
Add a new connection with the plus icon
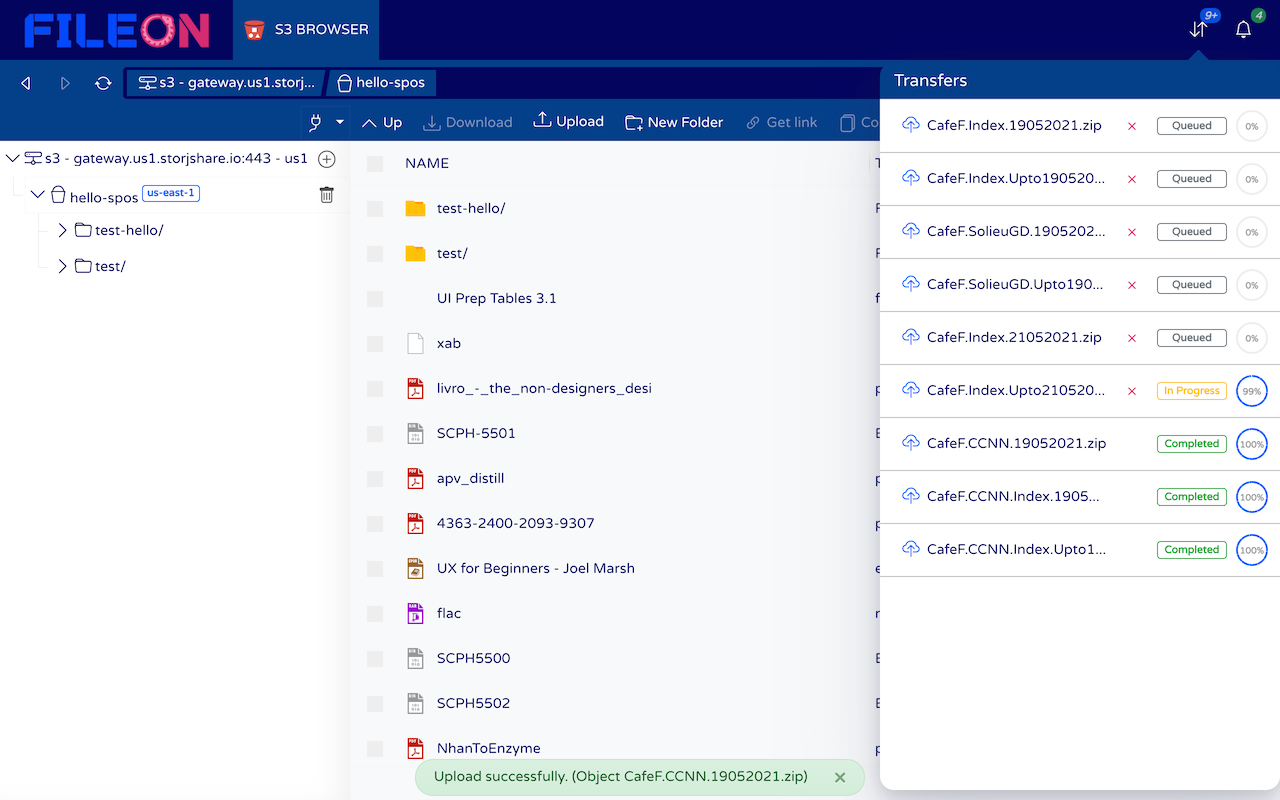pos(326,158)
